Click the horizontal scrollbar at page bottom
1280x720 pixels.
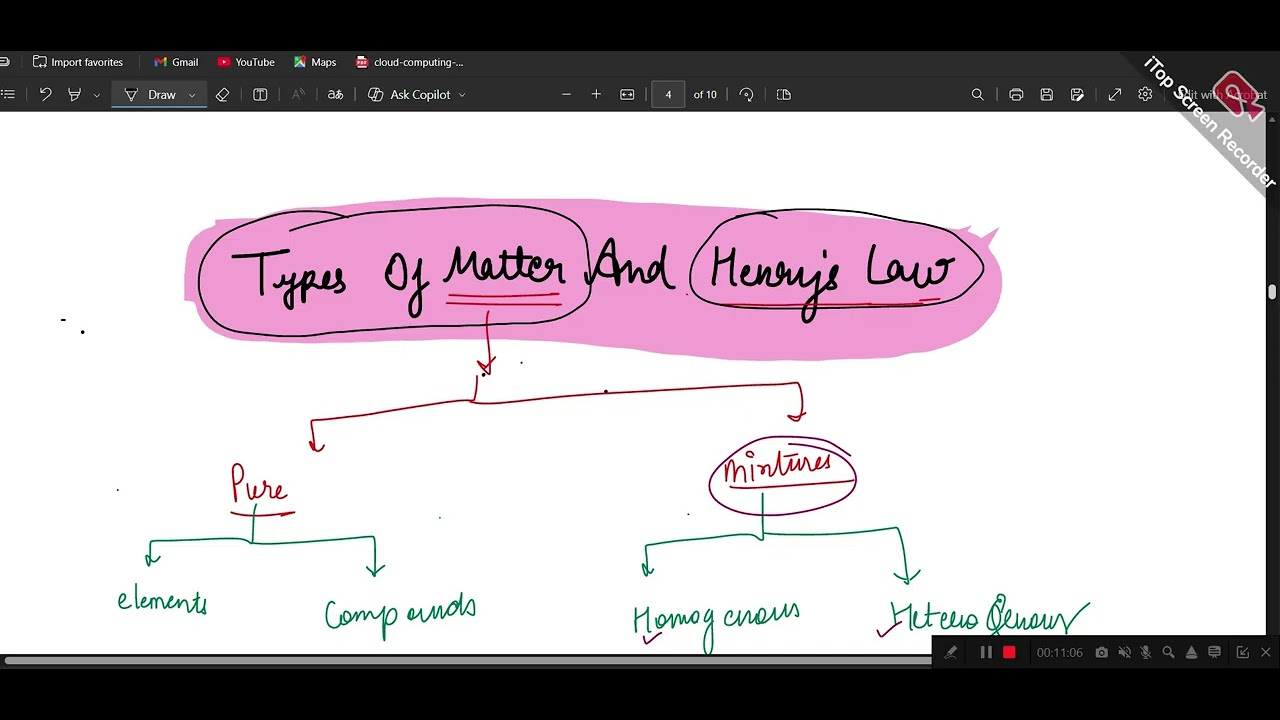coord(470,660)
